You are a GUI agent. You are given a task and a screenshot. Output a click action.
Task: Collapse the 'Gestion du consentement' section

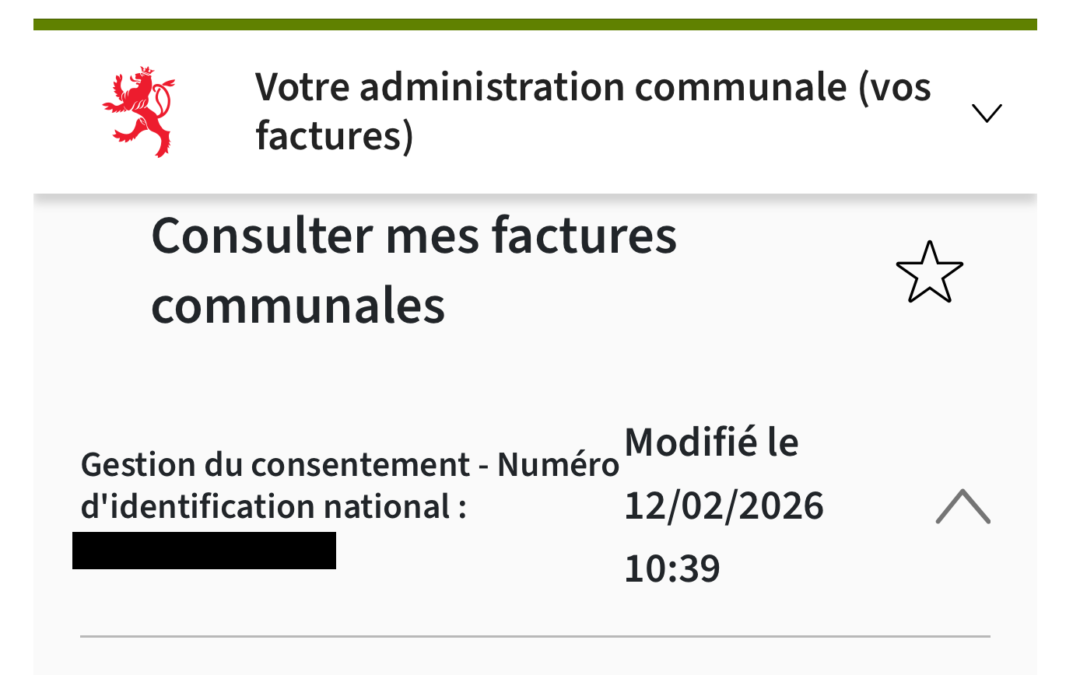click(x=963, y=508)
